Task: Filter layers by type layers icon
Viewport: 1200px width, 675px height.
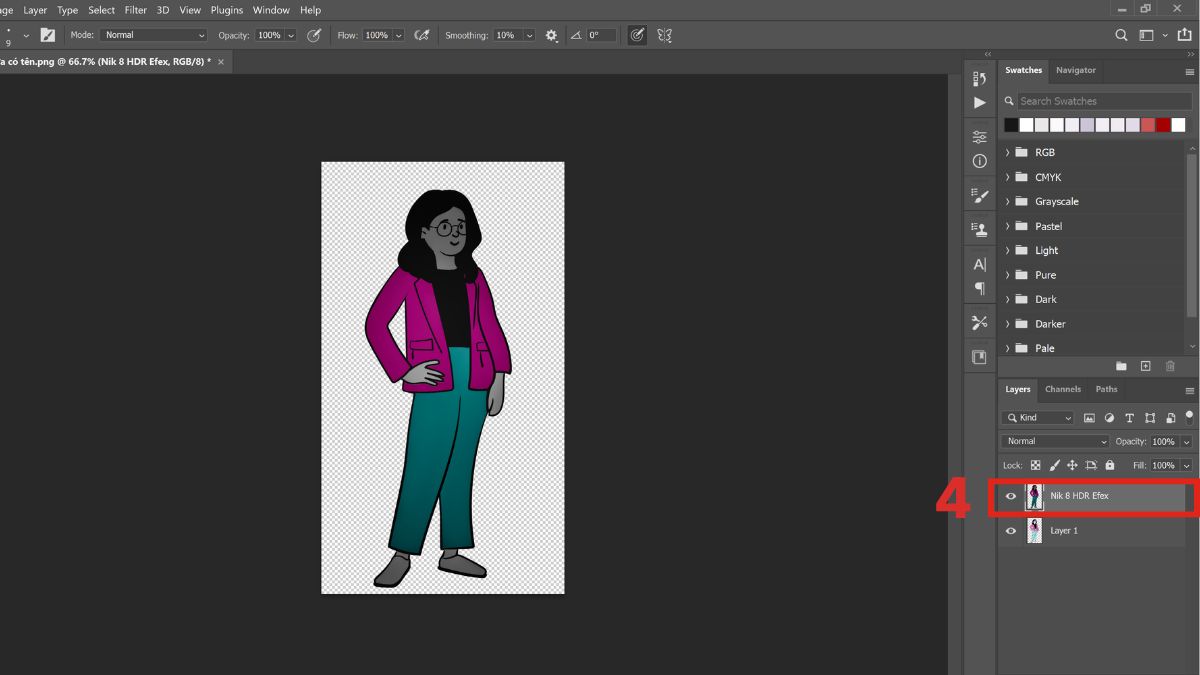Action: click(x=1129, y=418)
